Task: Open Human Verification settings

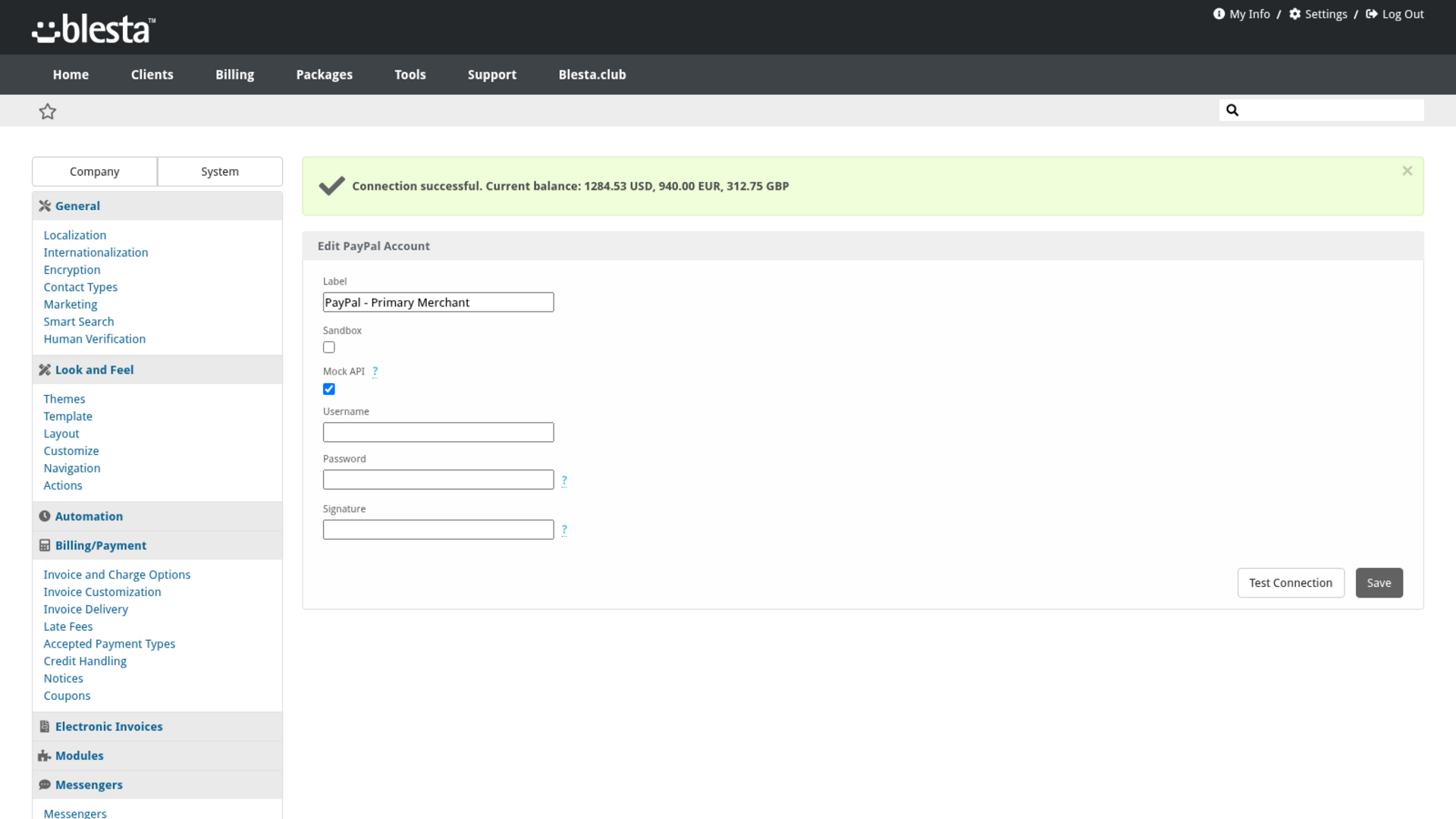Action: point(95,340)
